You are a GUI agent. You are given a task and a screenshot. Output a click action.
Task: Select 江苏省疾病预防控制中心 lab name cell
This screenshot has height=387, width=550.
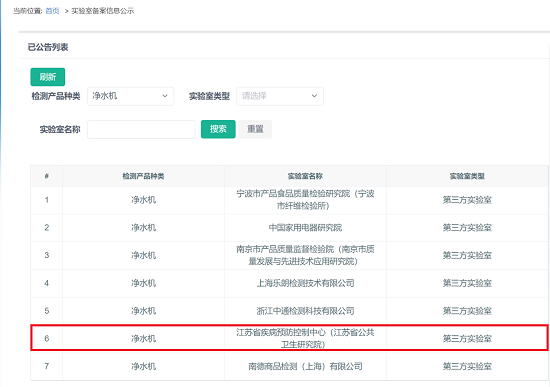click(x=305, y=338)
